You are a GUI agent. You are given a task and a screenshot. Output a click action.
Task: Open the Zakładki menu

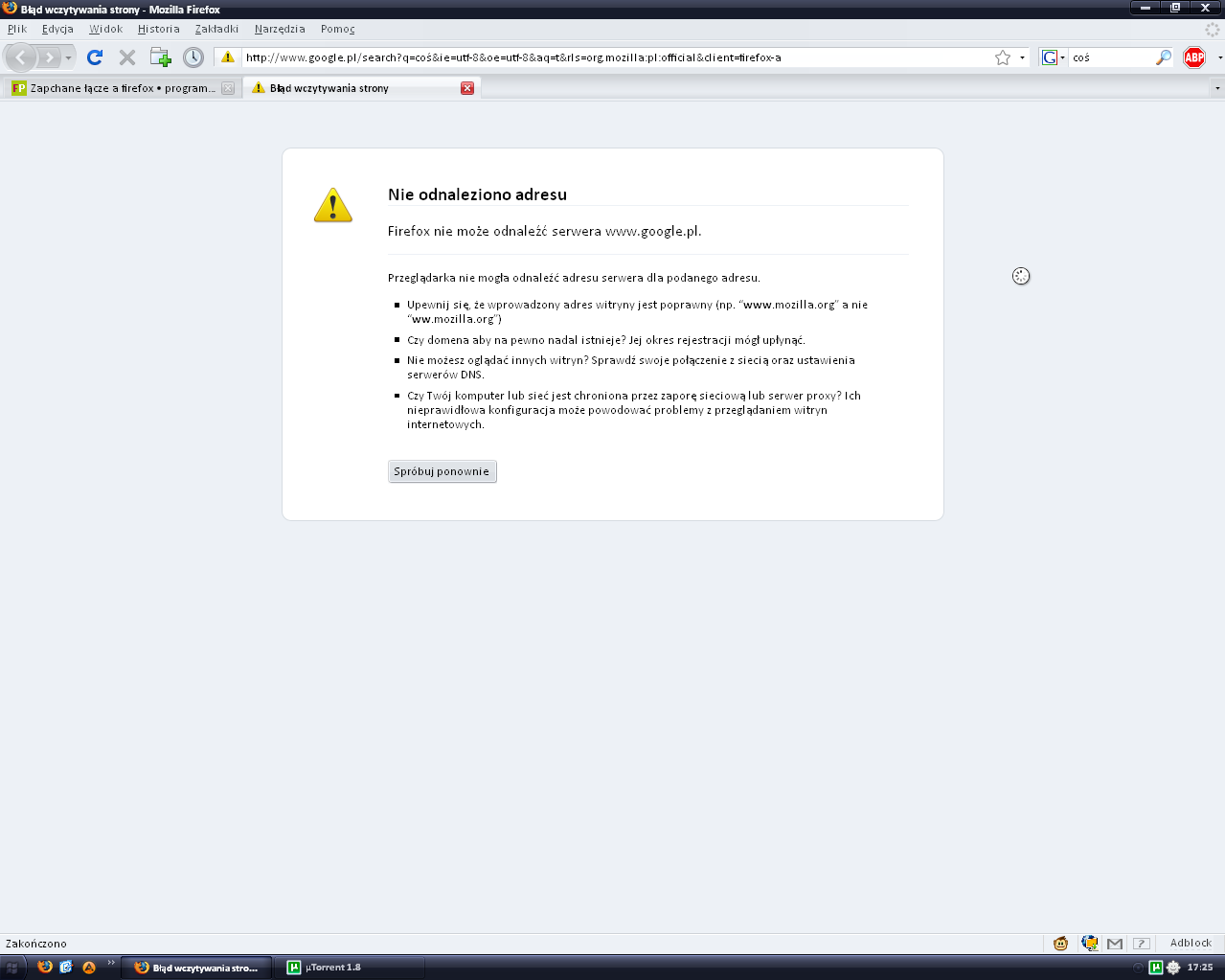point(216,29)
